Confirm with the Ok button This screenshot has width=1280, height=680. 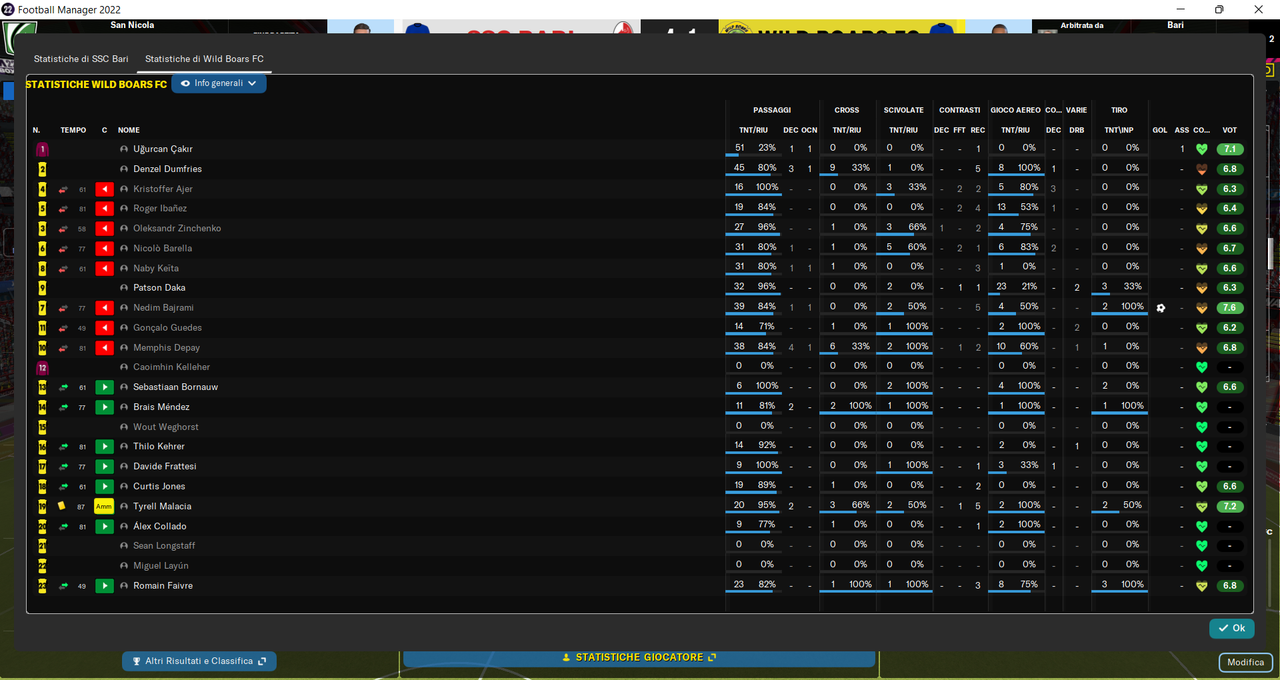(1232, 628)
